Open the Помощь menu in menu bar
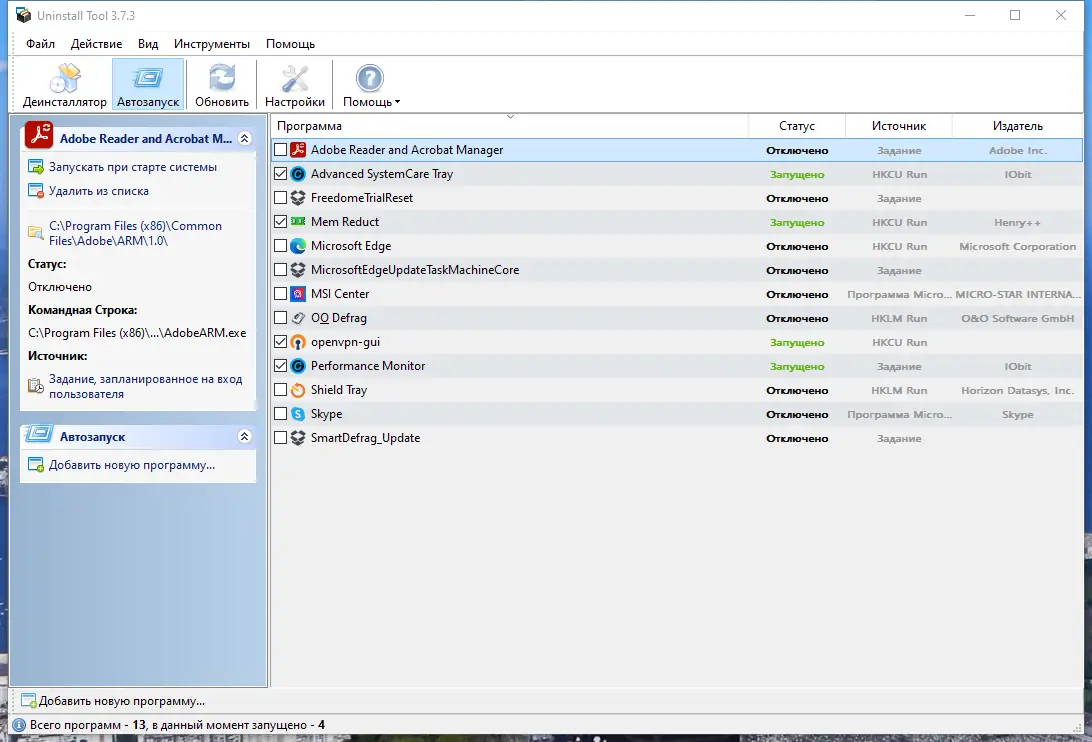This screenshot has height=742, width=1092. pyautogui.click(x=290, y=44)
